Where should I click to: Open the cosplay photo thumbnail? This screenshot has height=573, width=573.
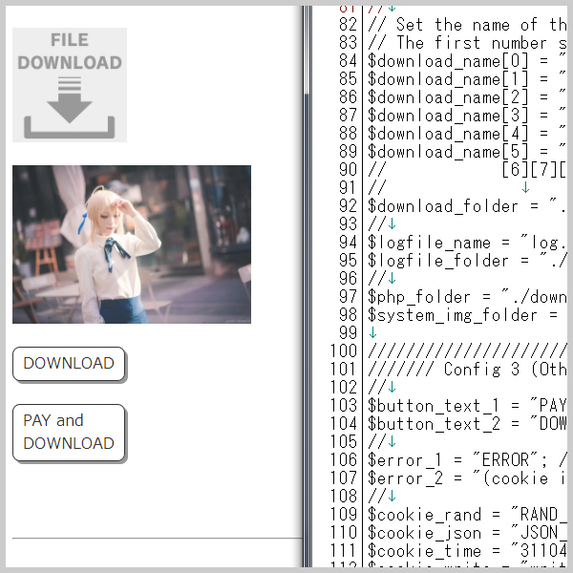132,244
